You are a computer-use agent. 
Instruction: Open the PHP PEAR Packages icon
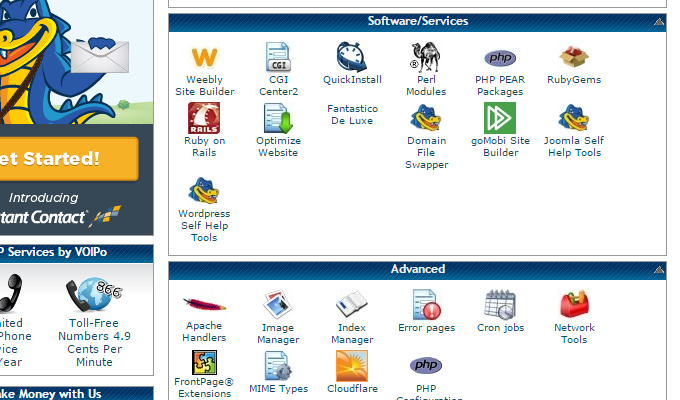[x=500, y=58]
